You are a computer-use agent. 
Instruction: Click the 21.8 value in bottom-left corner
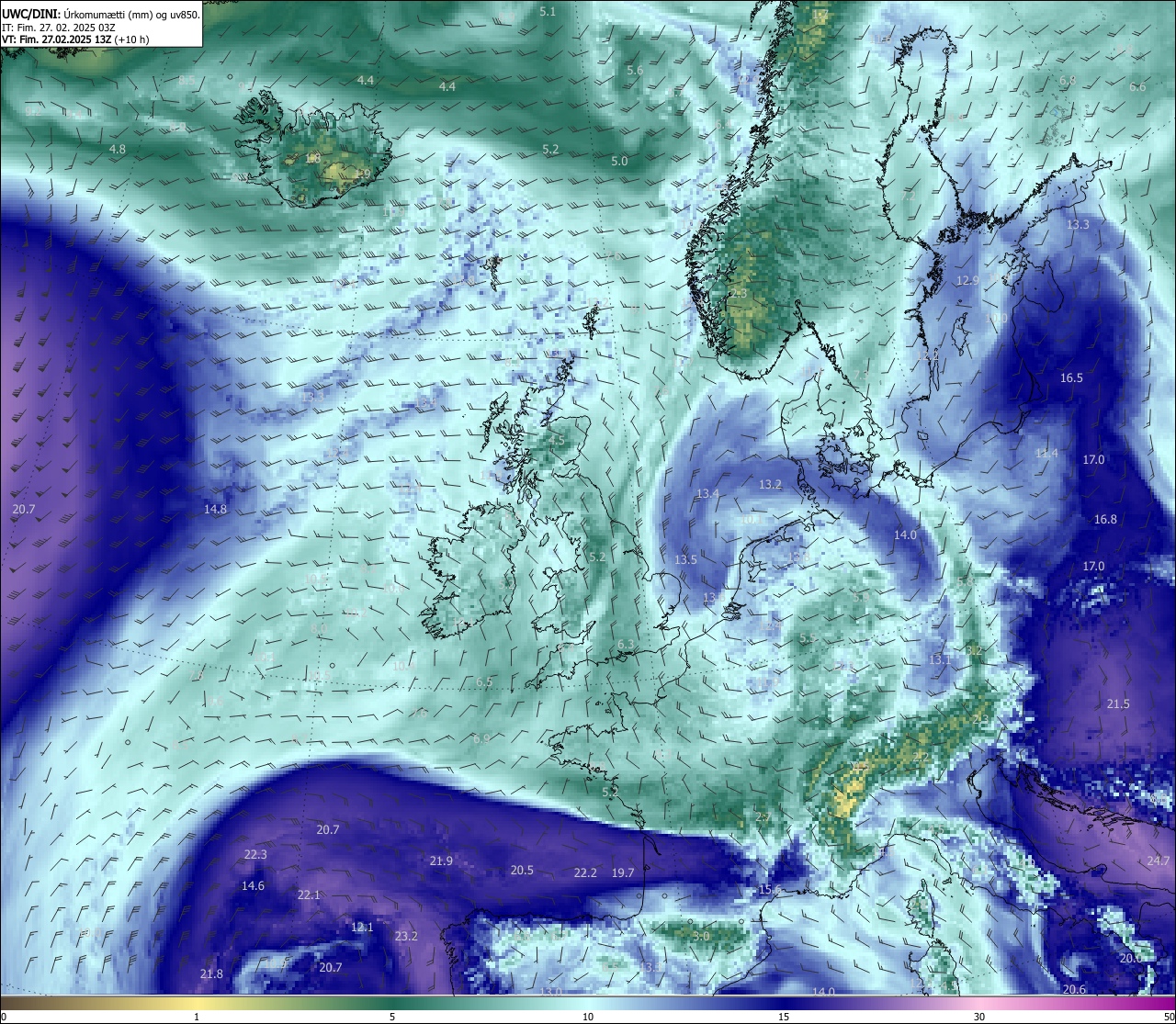point(211,973)
